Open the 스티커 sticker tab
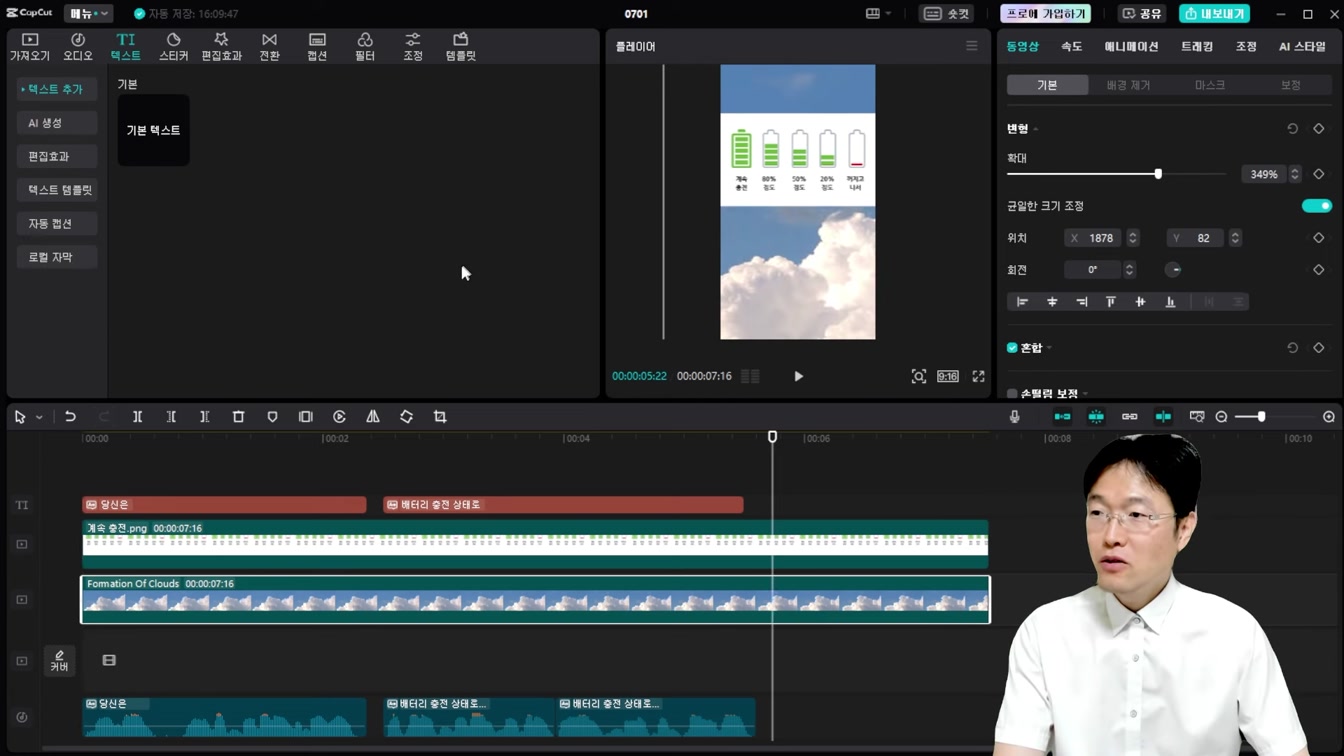Screen dimensions: 1344x756 tap(173, 46)
